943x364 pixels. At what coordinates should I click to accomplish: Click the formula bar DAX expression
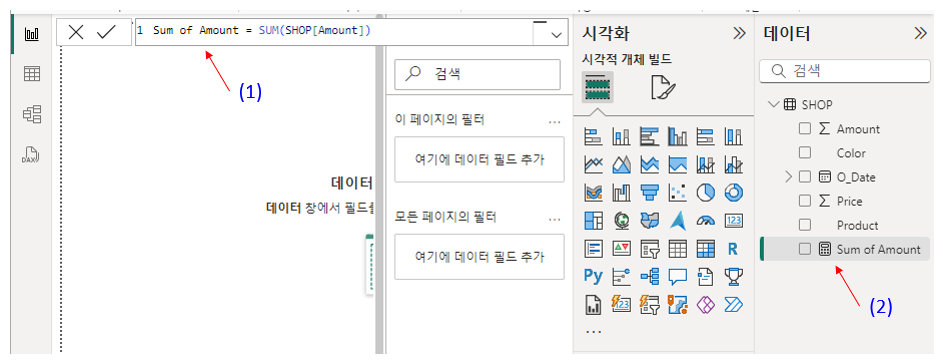[x=262, y=31]
